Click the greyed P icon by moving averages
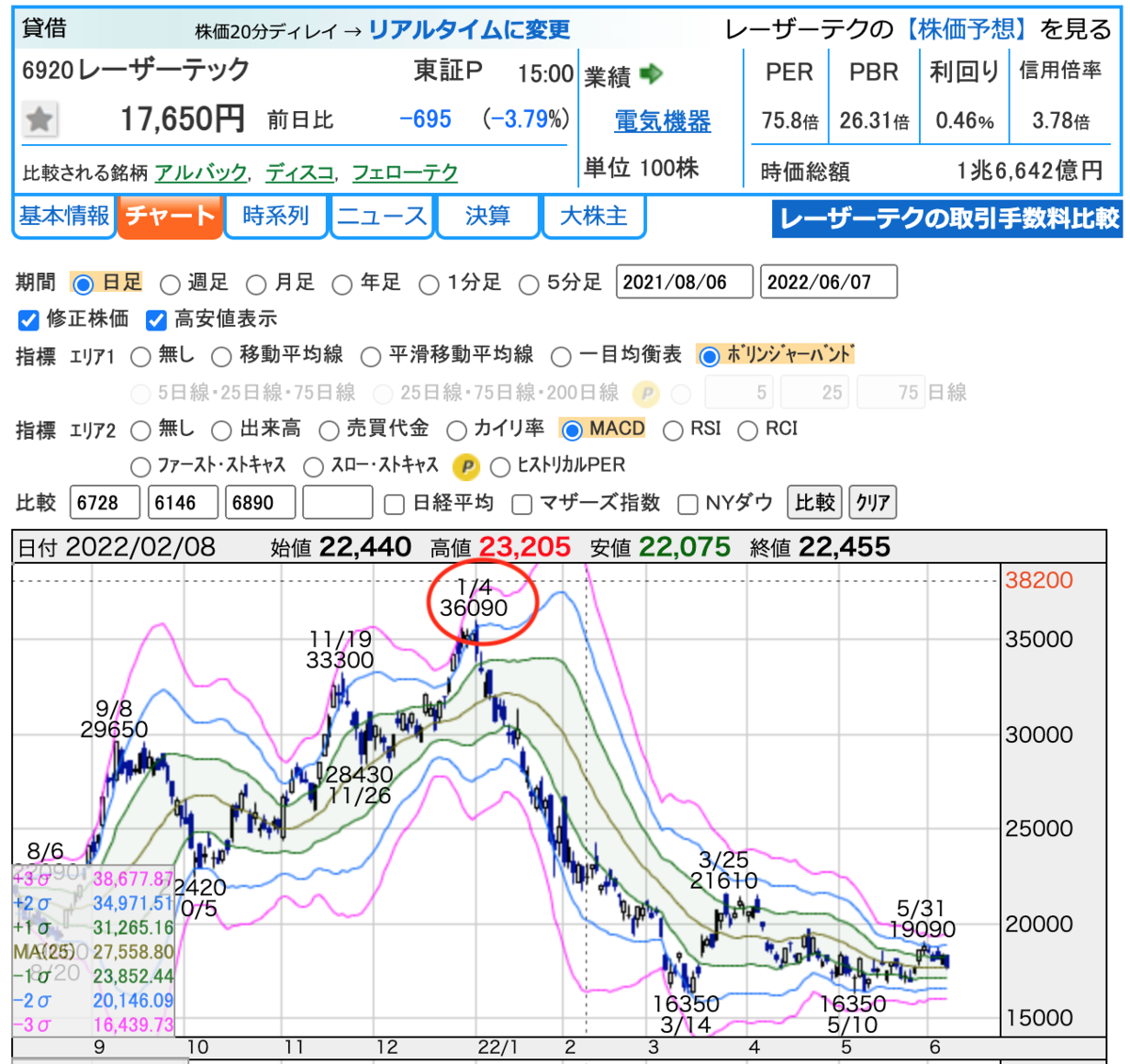 click(645, 393)
